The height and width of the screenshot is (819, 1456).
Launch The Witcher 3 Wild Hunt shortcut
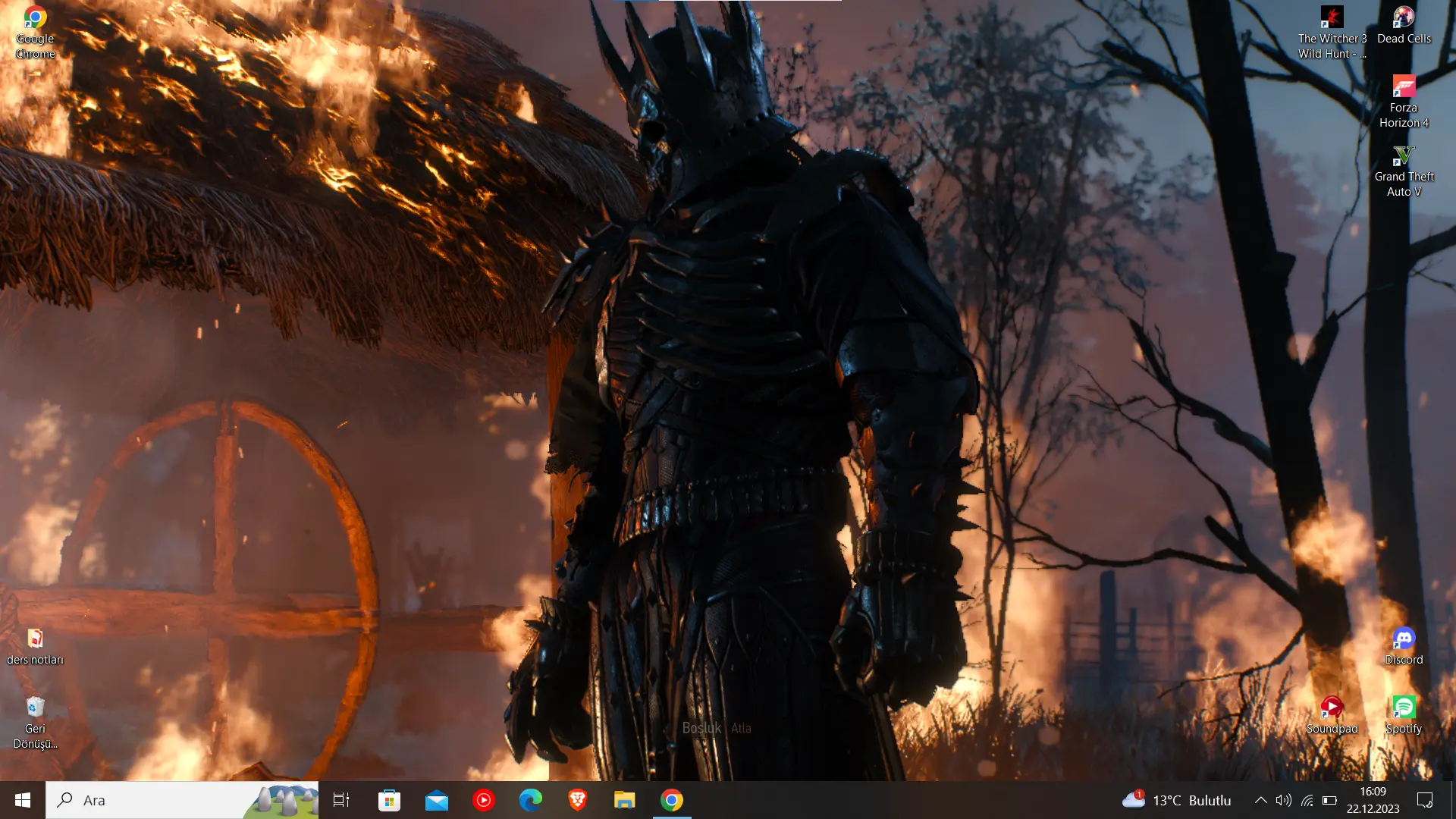tap(1332, 33)
